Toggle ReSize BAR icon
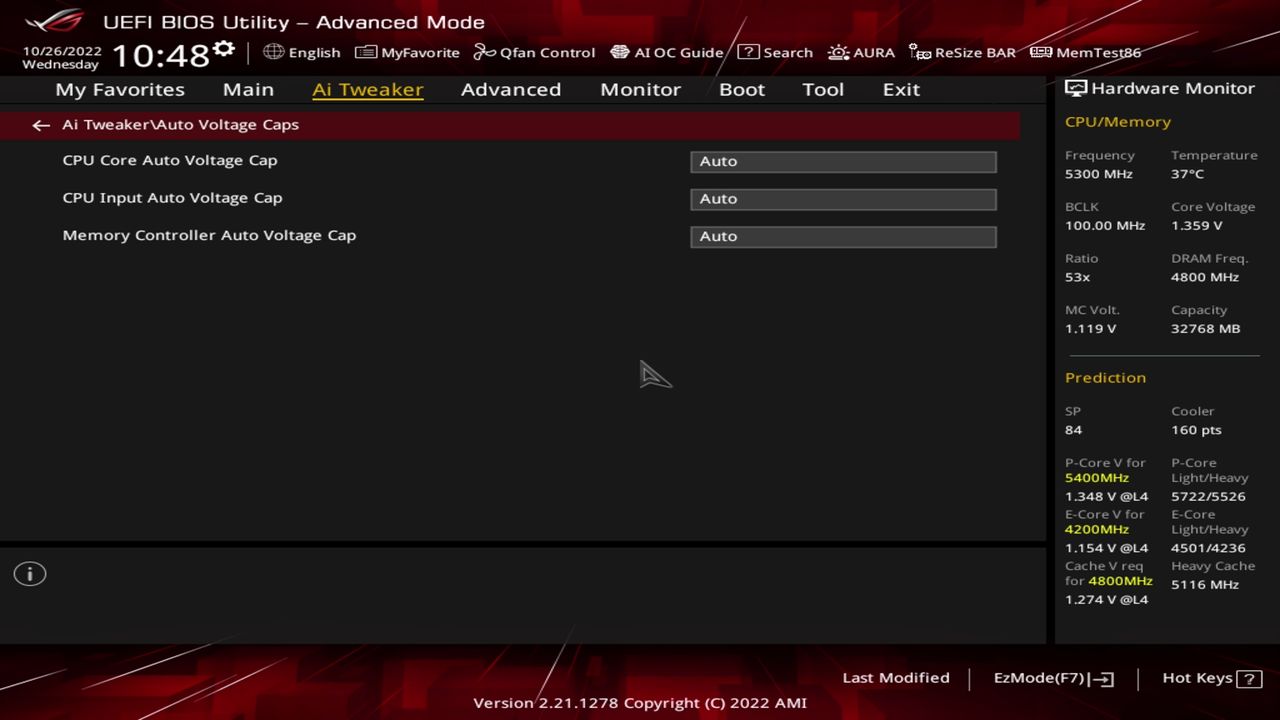Image resolution: width=1280 pixels, height=720 pixels. click(x=920, y=52)
